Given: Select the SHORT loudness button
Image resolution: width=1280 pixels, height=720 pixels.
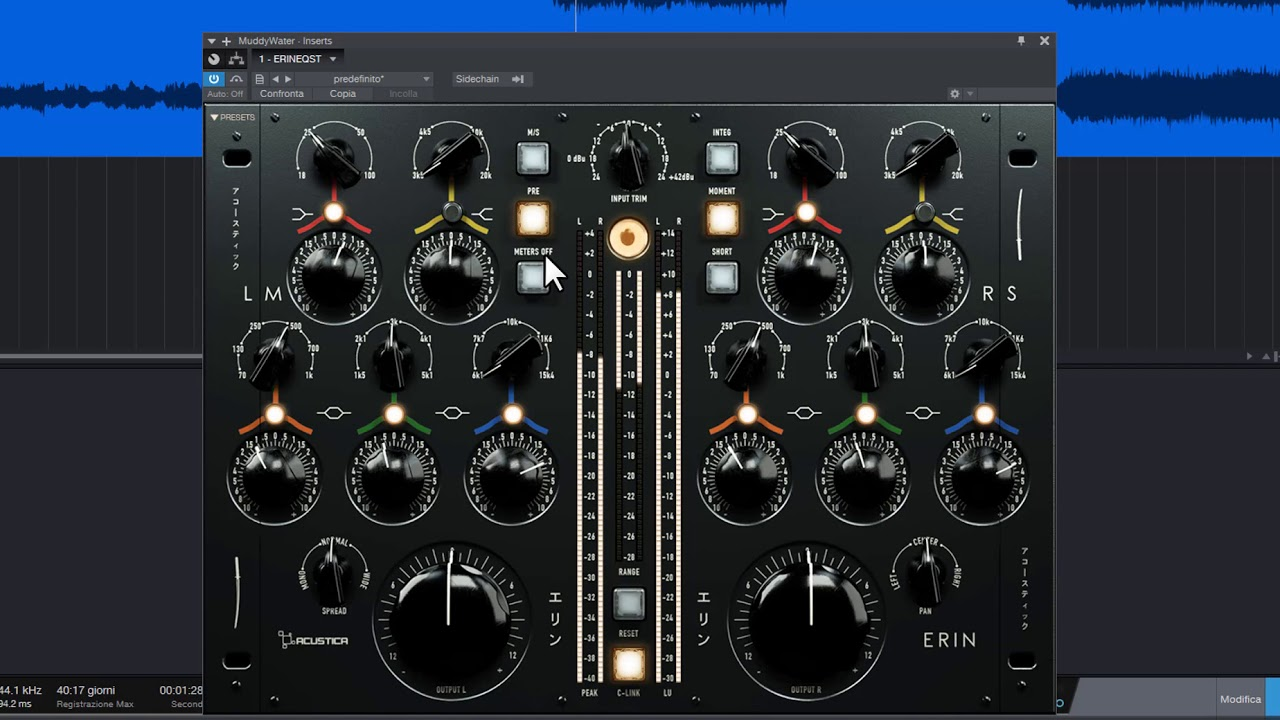Looking at the screenshot, I should [x=721, y=277].
